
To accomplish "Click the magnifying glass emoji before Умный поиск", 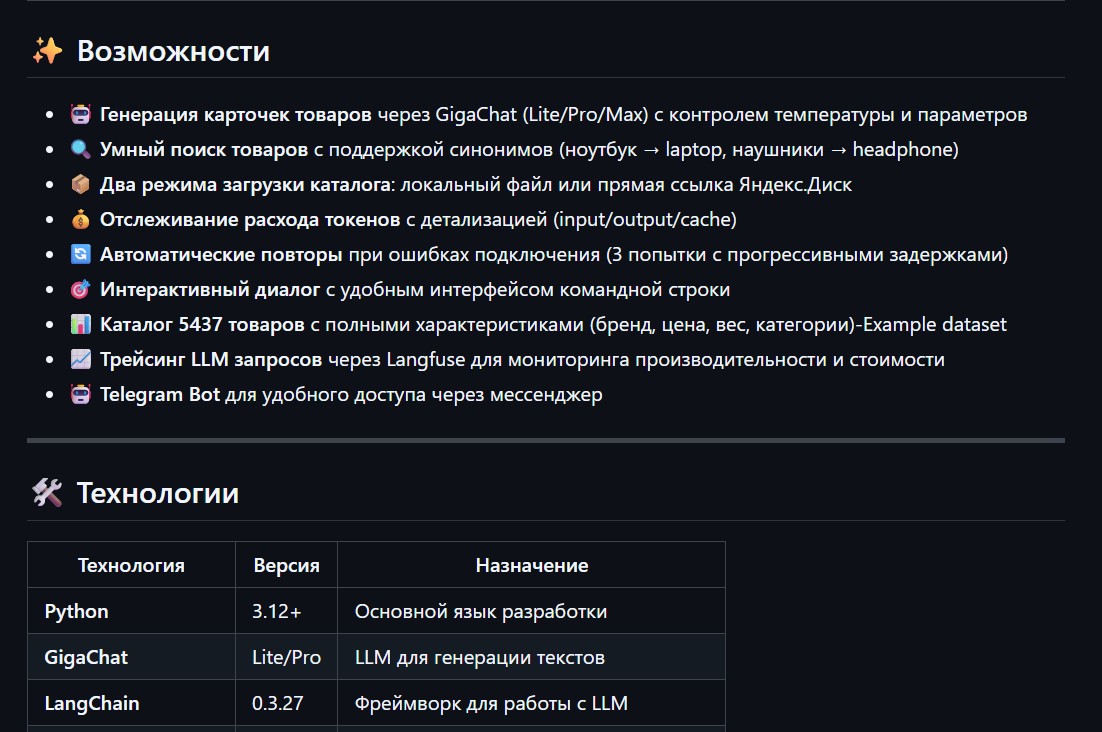I will 81,150.
